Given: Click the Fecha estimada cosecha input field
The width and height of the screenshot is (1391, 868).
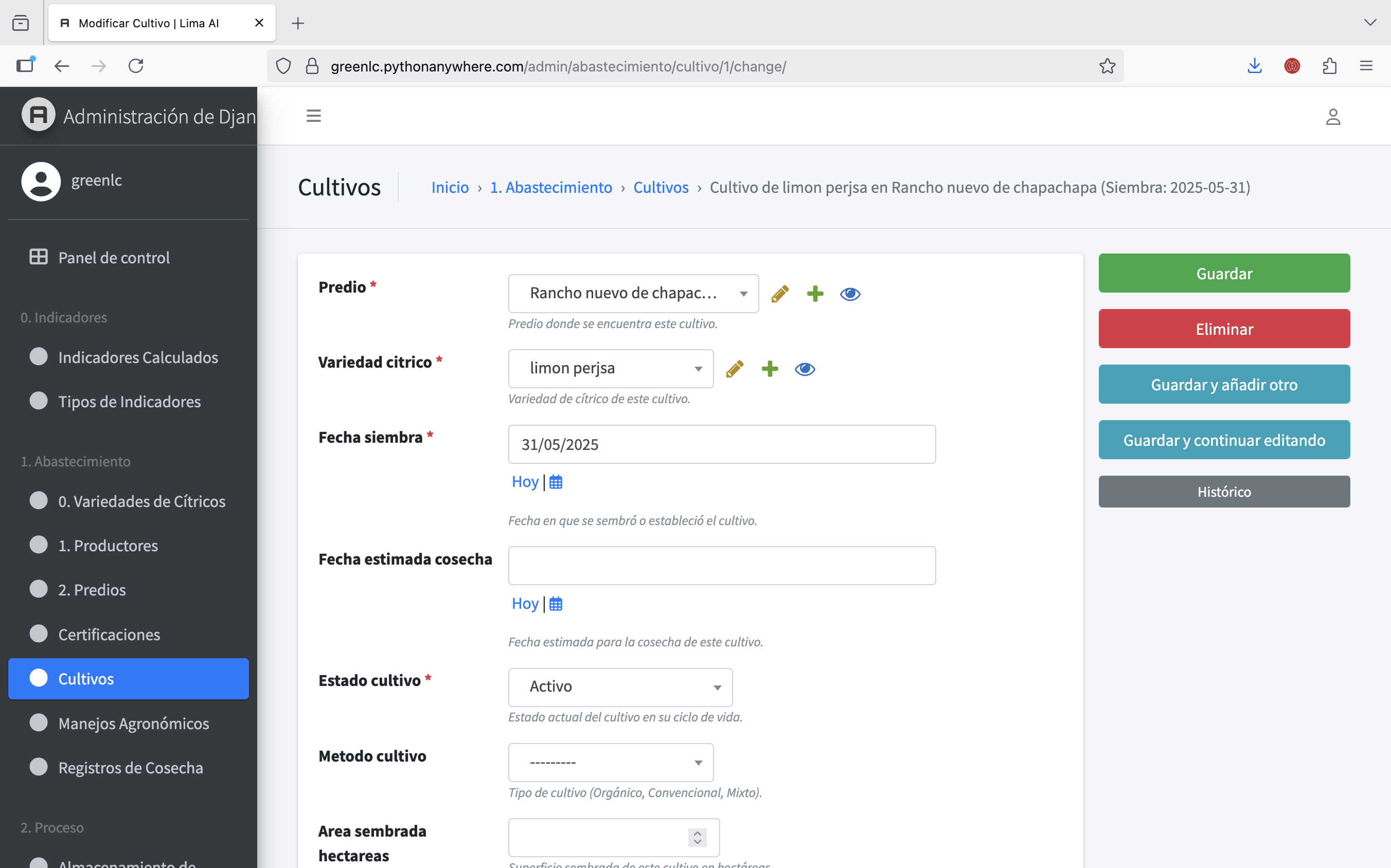Looking at the screenshot, I should 721,566.
